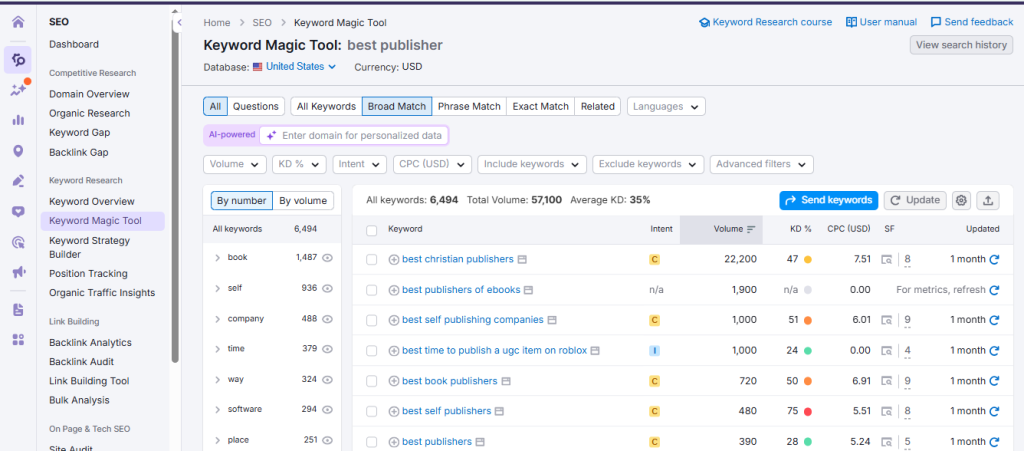1024x451 pixels.
Task: Click the table settings gear icon
Action: pyautogui.click(x=961, y=200)
